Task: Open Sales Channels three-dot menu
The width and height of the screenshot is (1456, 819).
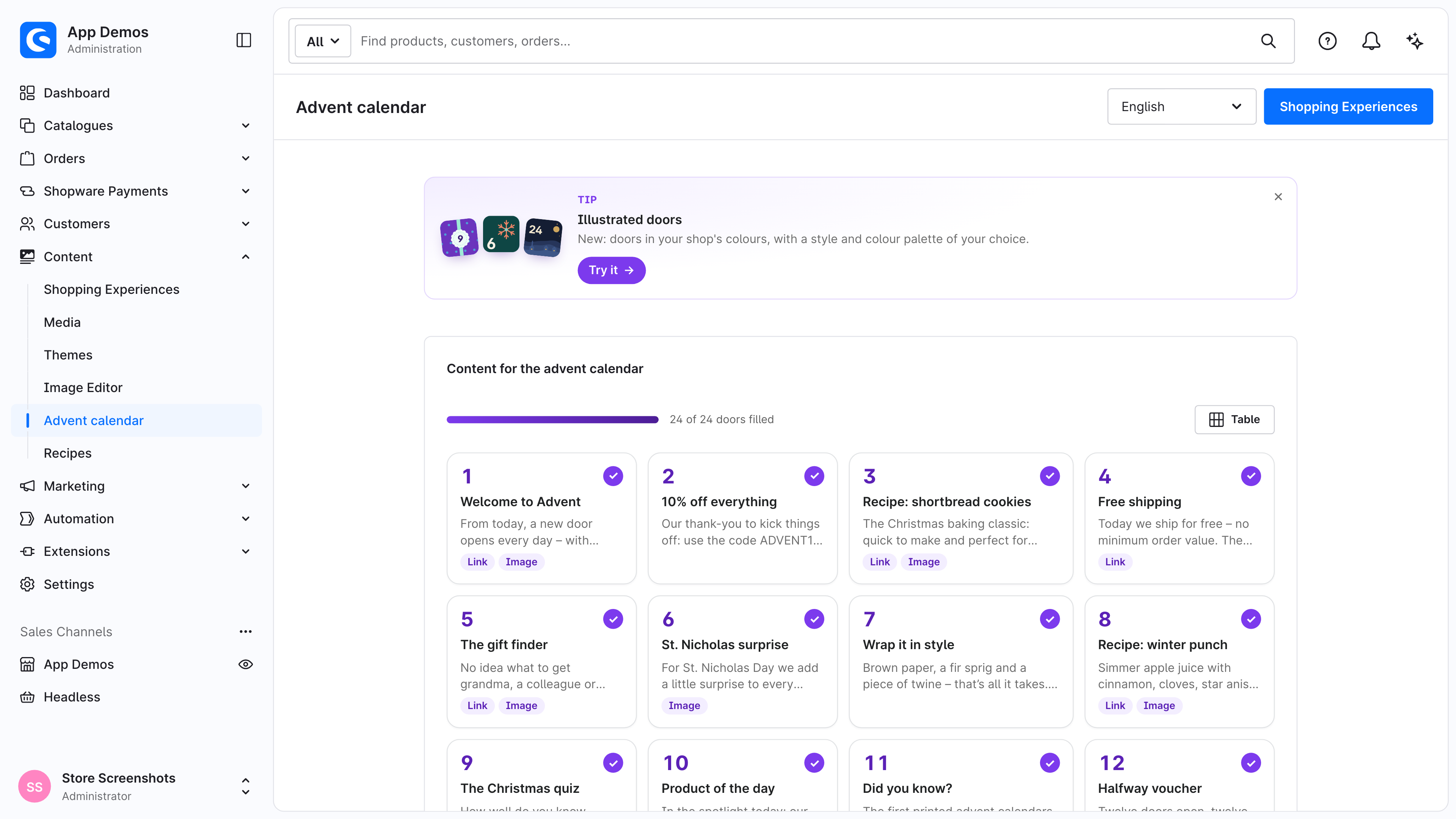Action: pyautogui.click(x=245, y=631)
